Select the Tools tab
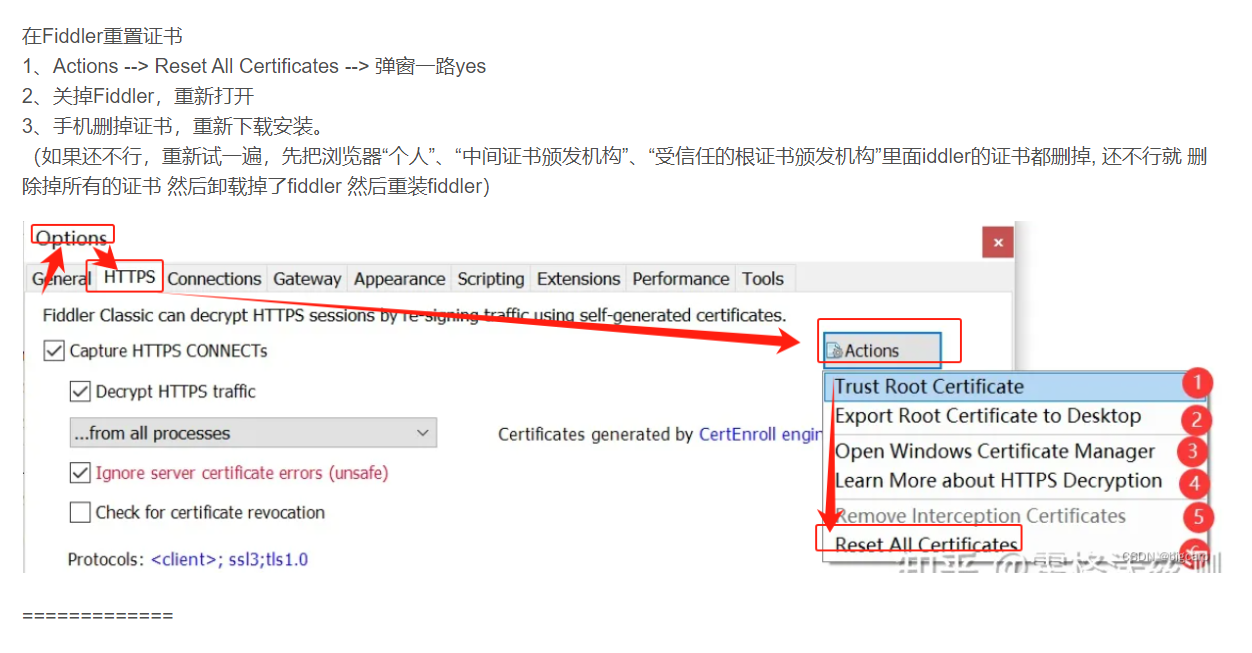This screenshot has width=1252, height=653. 762,279
